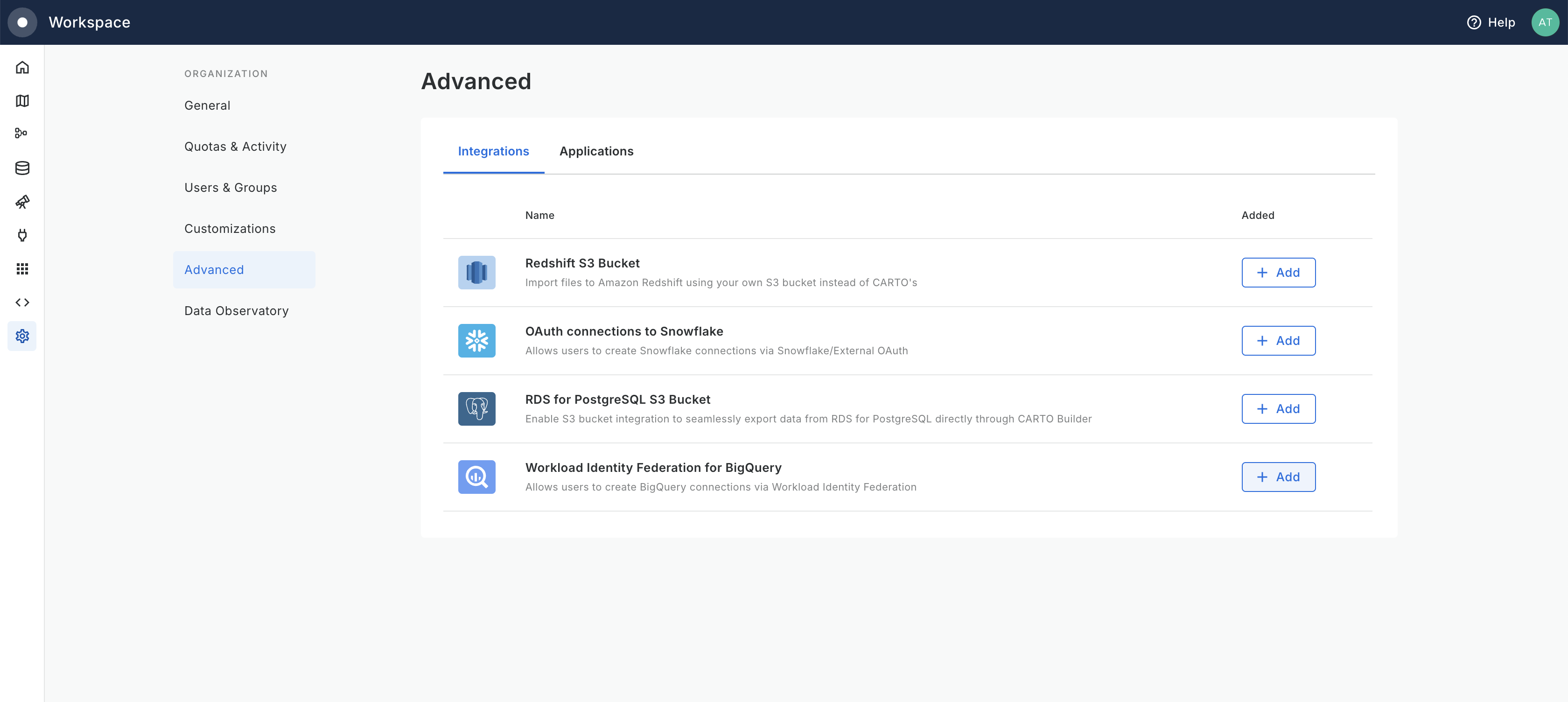Open the Applications grid icon
The width and height of the screenshot is (1568, 702).
[x=22, y=268]
